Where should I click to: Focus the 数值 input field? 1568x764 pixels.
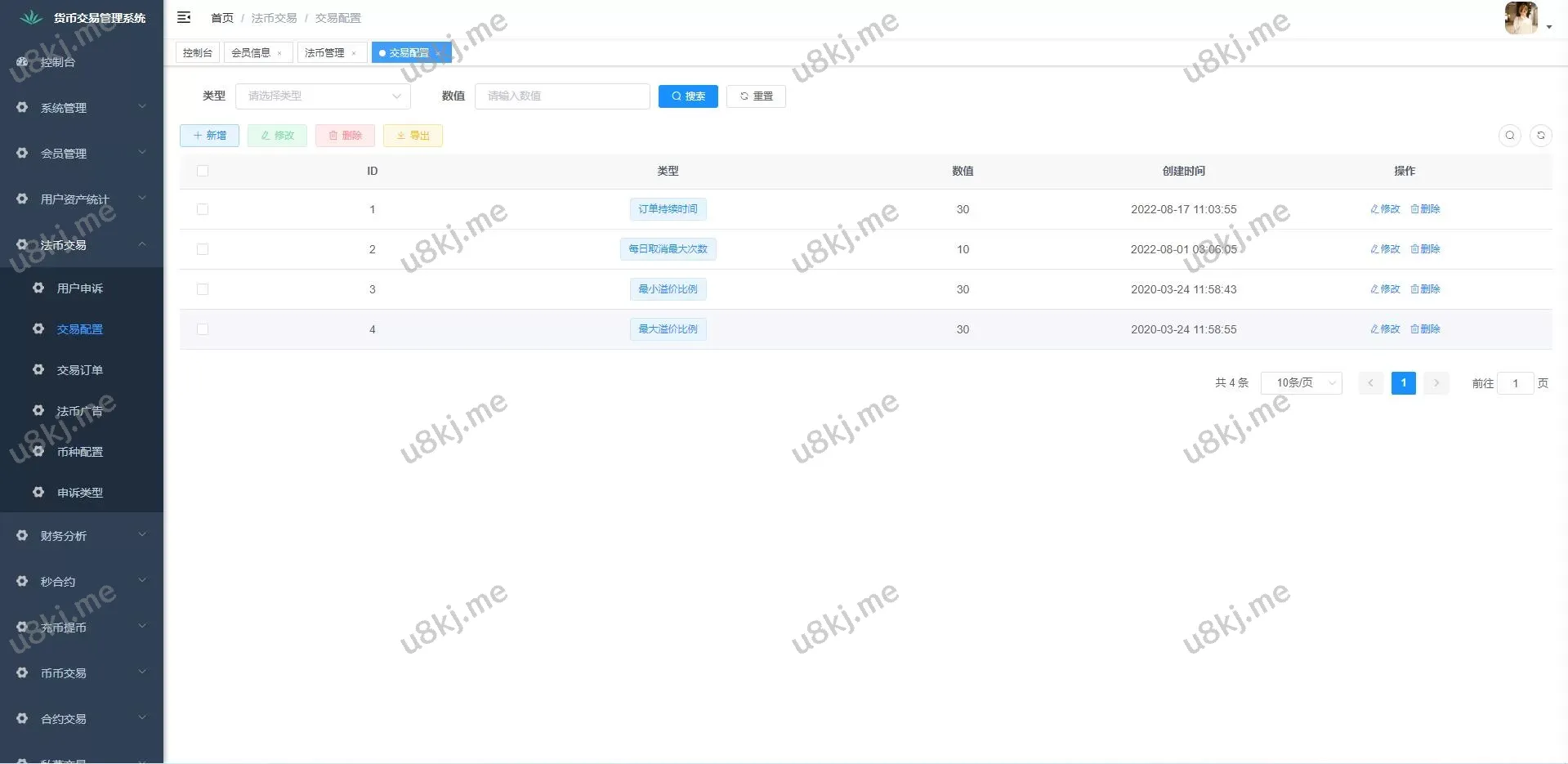pos(562,96)
